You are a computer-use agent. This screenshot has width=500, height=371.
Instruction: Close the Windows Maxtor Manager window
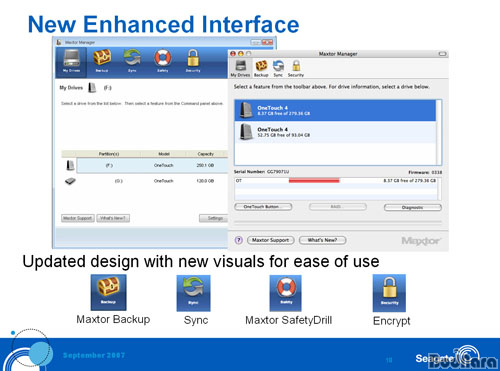coord(267,42)
